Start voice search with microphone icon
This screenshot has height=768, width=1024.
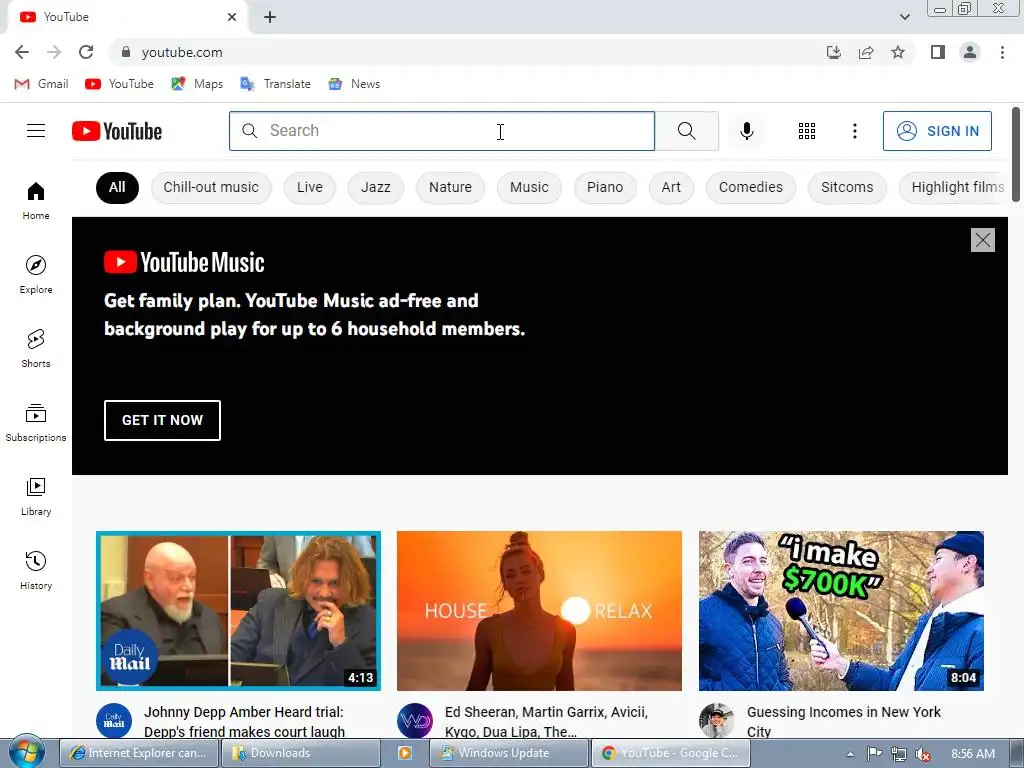point(746,131)
